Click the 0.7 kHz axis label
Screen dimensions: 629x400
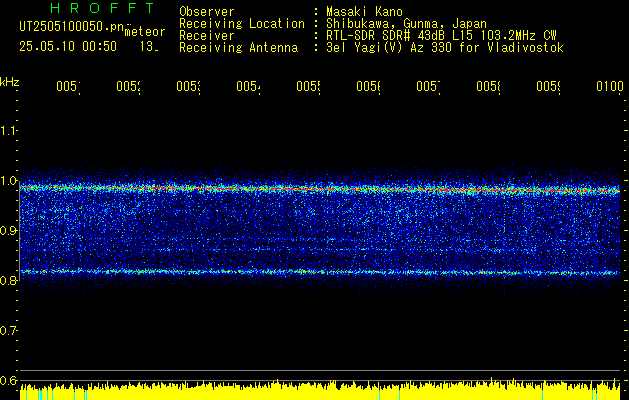(8, 330)
